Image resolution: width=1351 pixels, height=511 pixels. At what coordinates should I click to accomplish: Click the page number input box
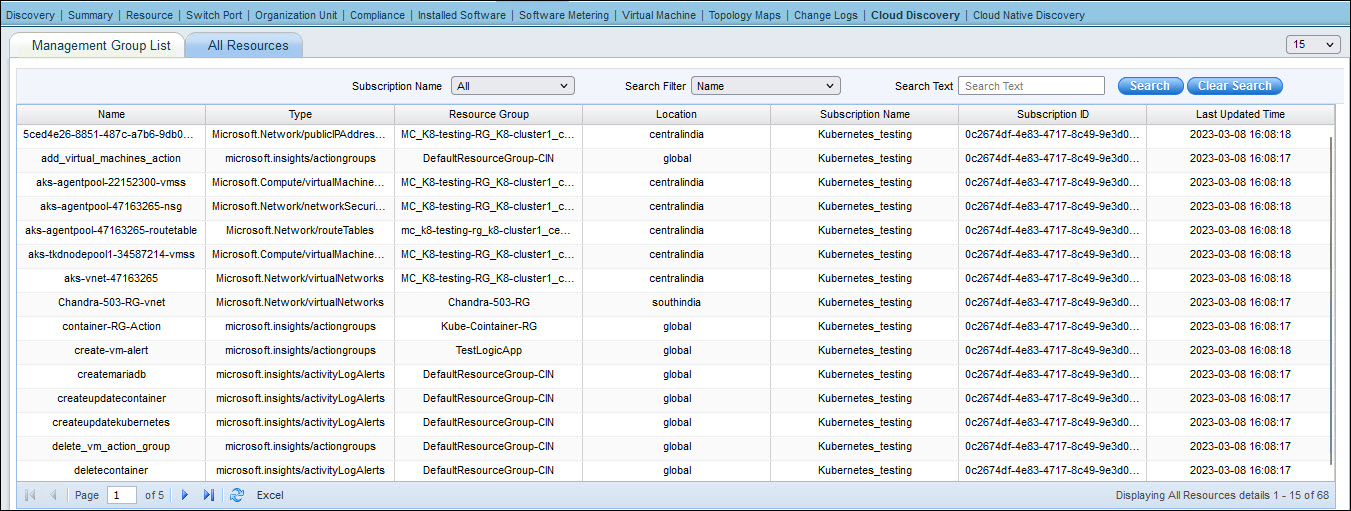[122, 495]
